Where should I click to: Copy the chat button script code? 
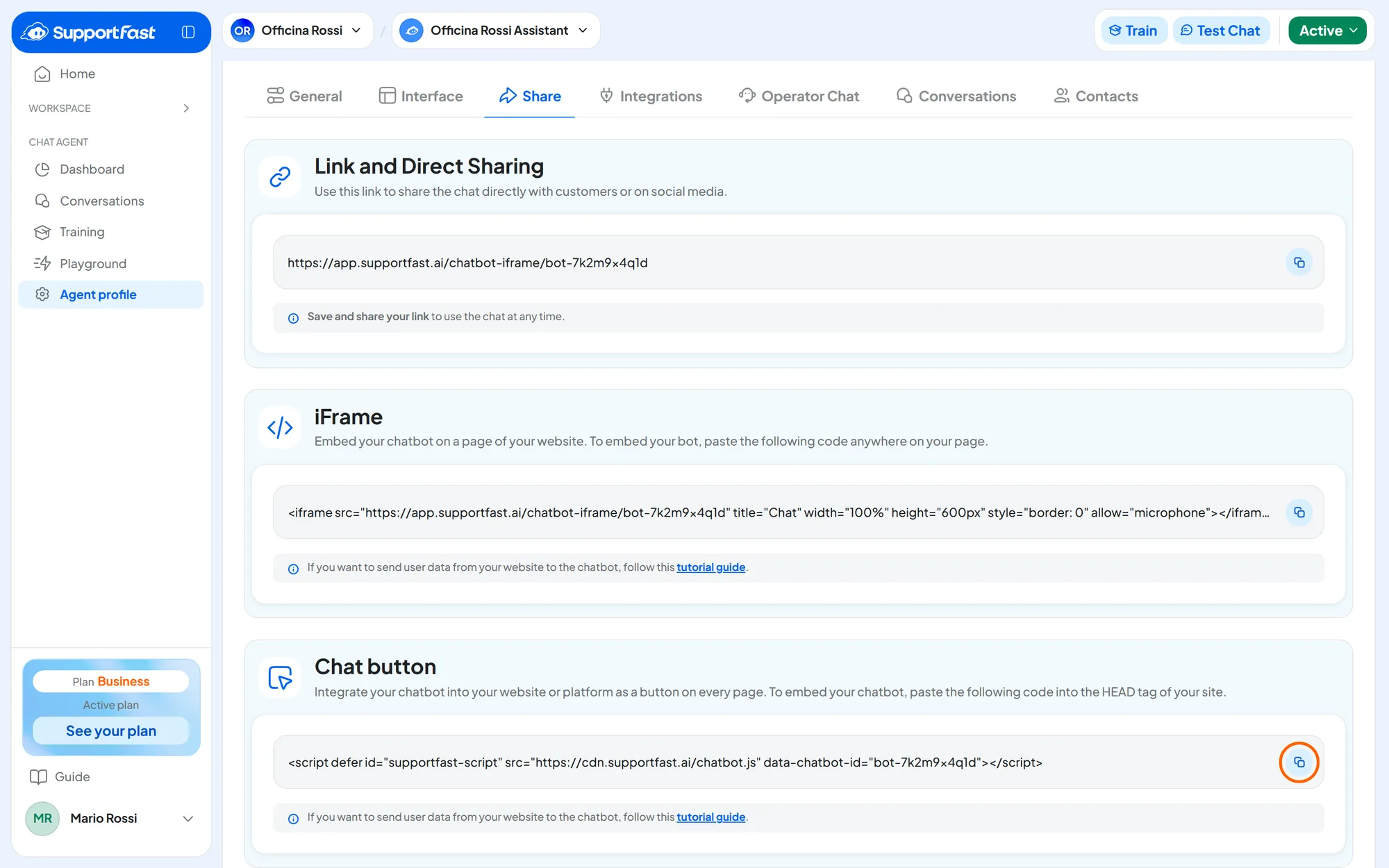pyautogui.click(x=1299, y=762)
